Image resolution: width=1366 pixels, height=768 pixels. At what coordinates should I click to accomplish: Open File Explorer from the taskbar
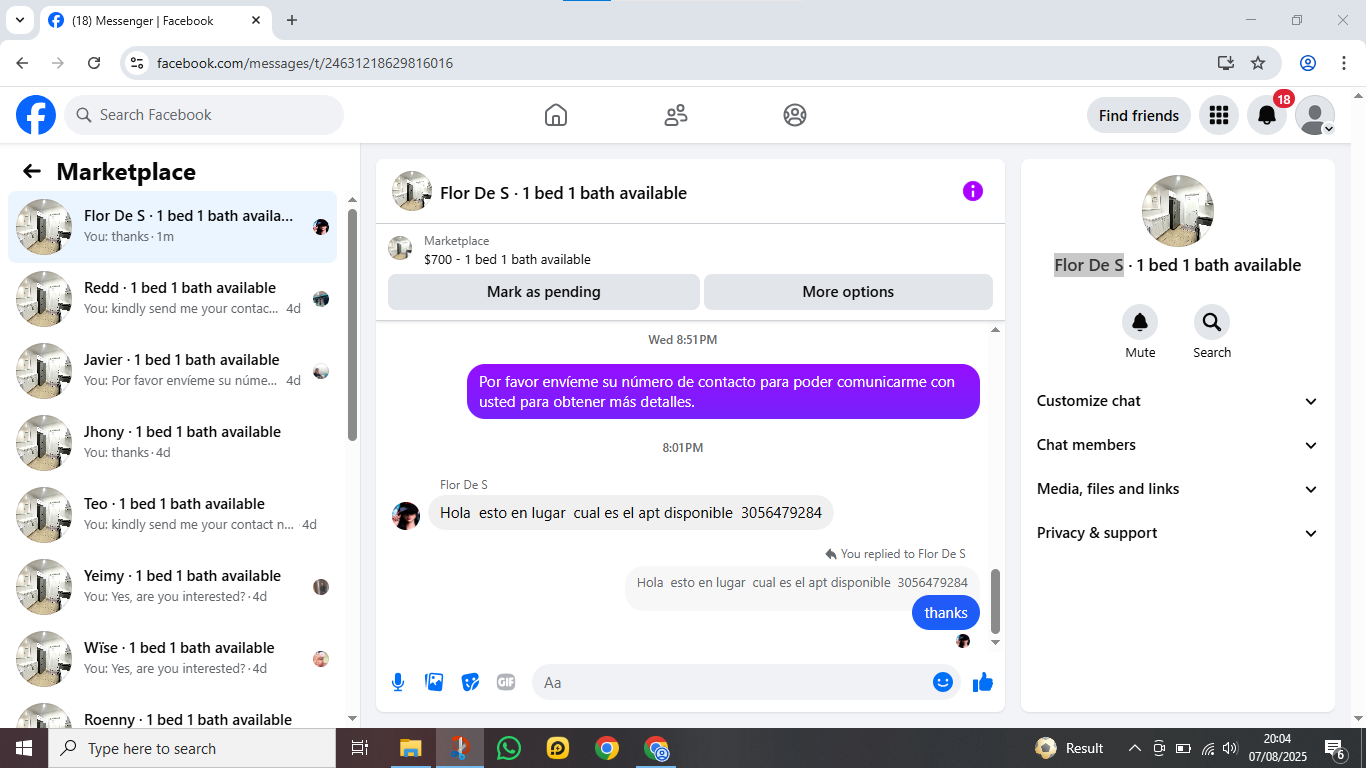click(x=411, y=748)
